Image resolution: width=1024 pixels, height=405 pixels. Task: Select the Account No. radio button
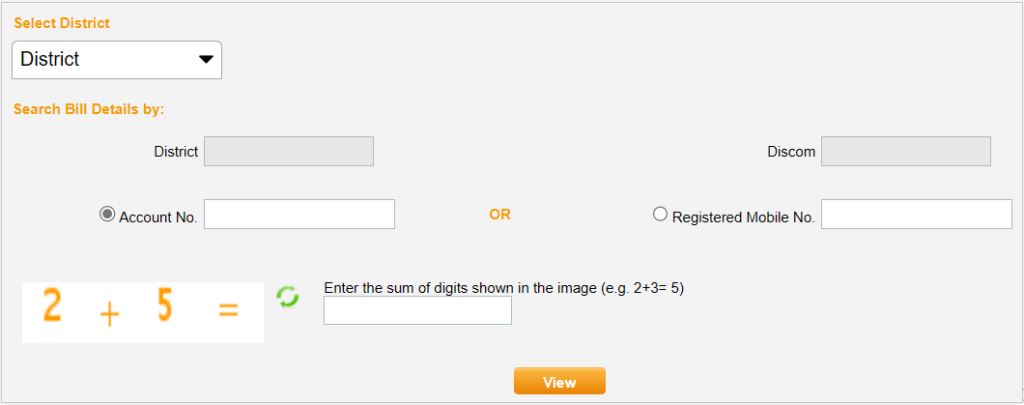pos(107,214)
